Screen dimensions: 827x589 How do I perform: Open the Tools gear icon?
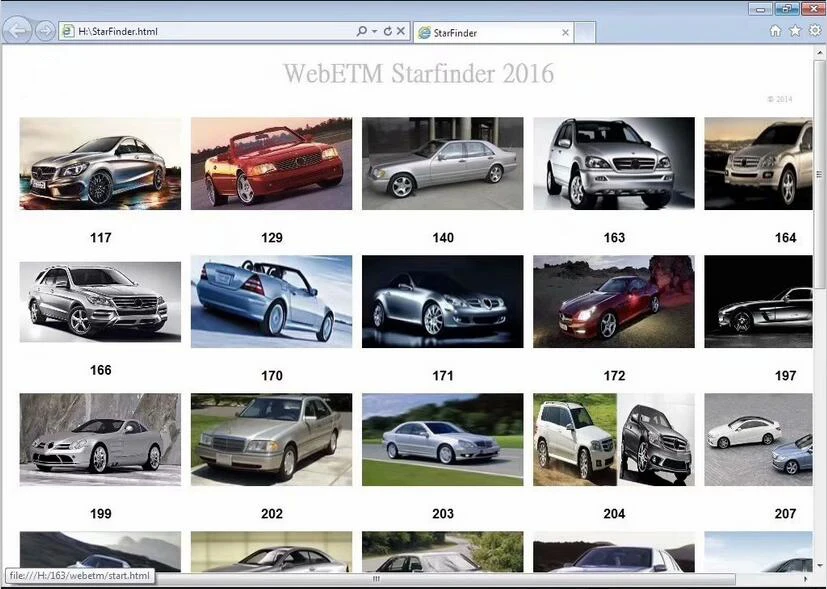(815, 31)
